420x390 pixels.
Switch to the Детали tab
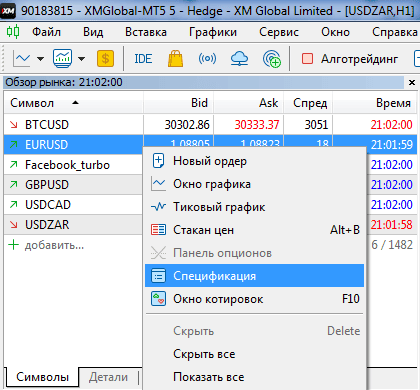tap(108, 377)
